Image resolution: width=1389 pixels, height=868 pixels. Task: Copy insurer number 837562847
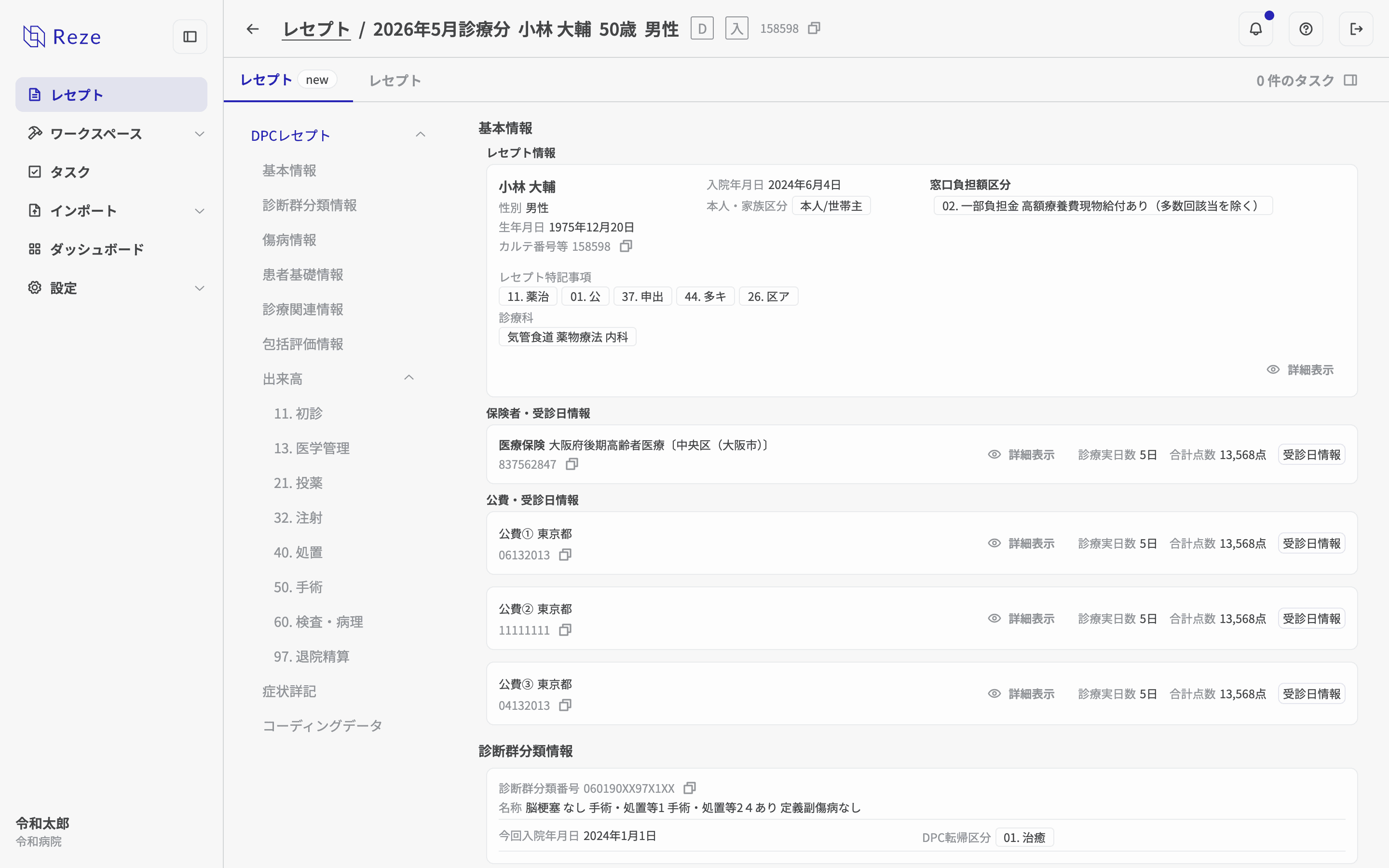(572, 464)
